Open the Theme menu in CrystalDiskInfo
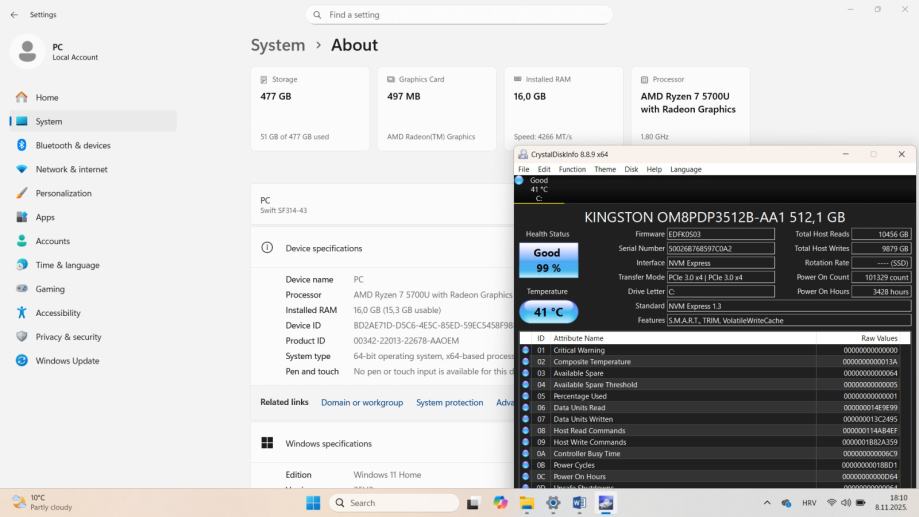919x517 pixels. [x=605, y=169]
